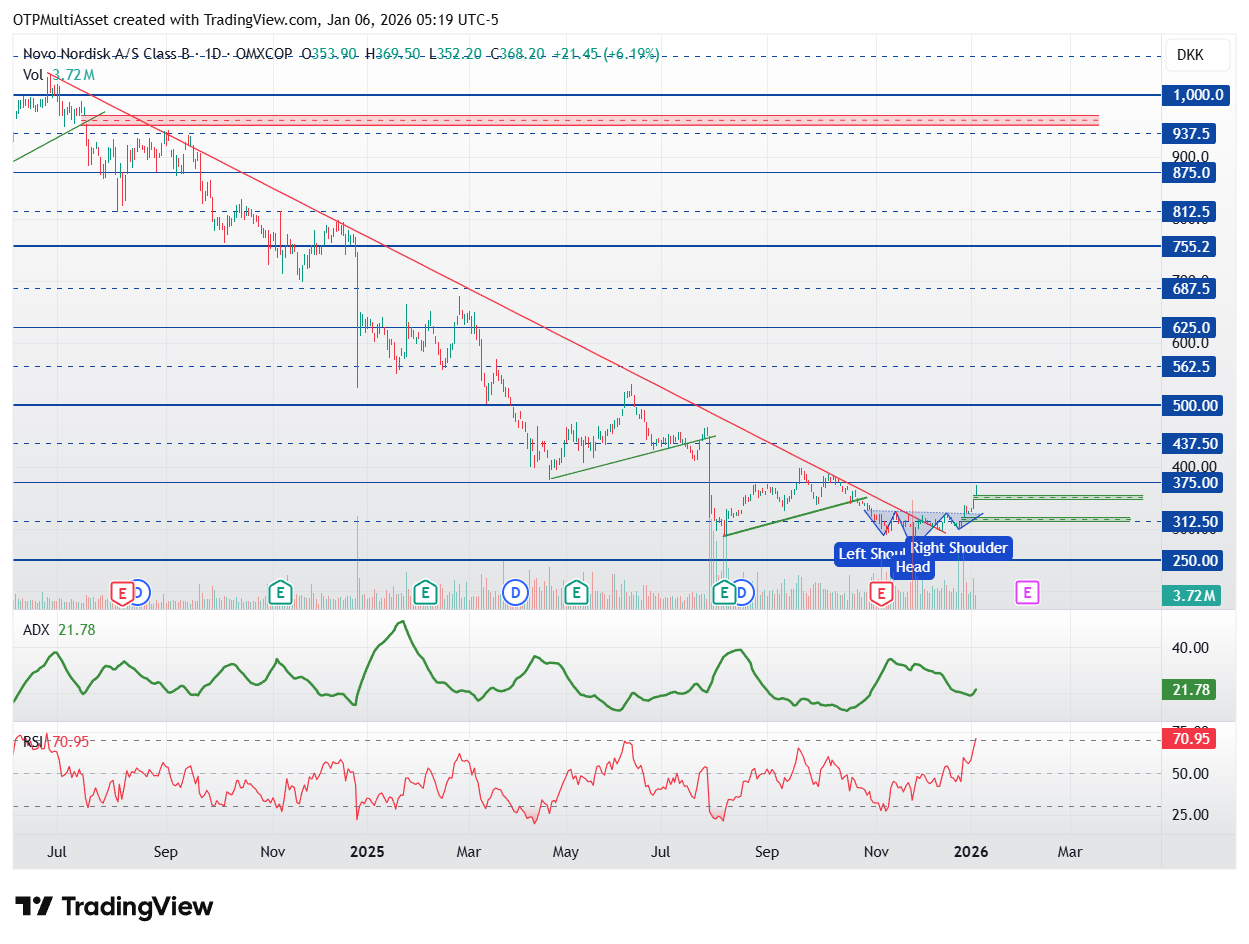Select the green 3.72 M volume tag
The height and width of the screenshot is (944, 1249).
point(1192,596)
